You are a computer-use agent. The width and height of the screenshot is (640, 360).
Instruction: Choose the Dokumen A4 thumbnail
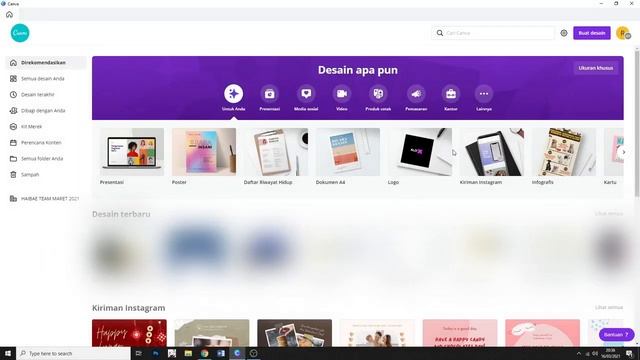(x=348, y=152)
